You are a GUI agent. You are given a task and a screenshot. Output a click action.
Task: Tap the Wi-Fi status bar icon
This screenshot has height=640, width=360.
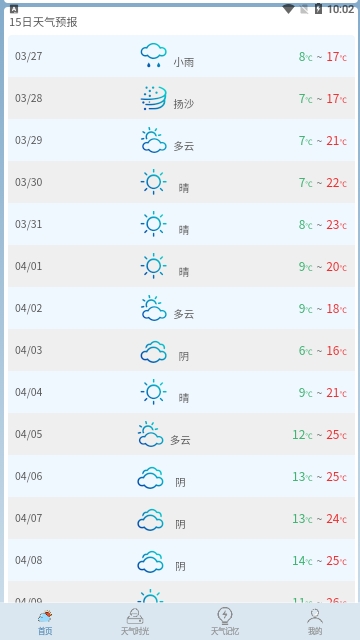click(288, 9)
